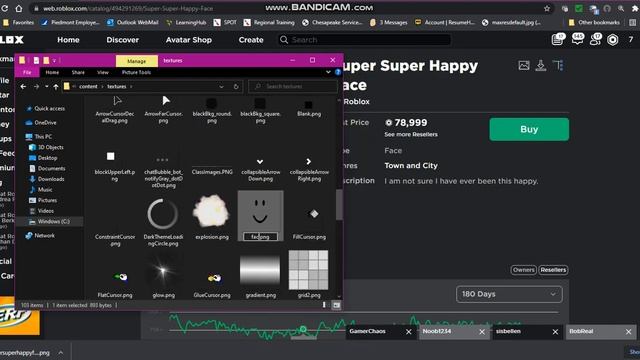Screen dimensions: 640x360
Task: Open Create in Roblox navbar
Action: pos(251,40)
